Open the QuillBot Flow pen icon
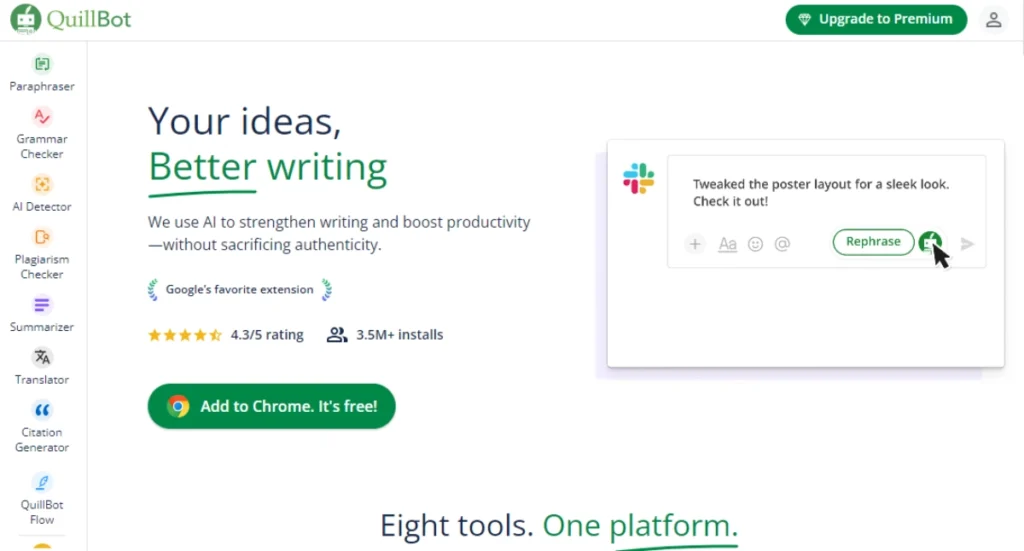Viewport: 1024px width, 551px height. (42, 482)
